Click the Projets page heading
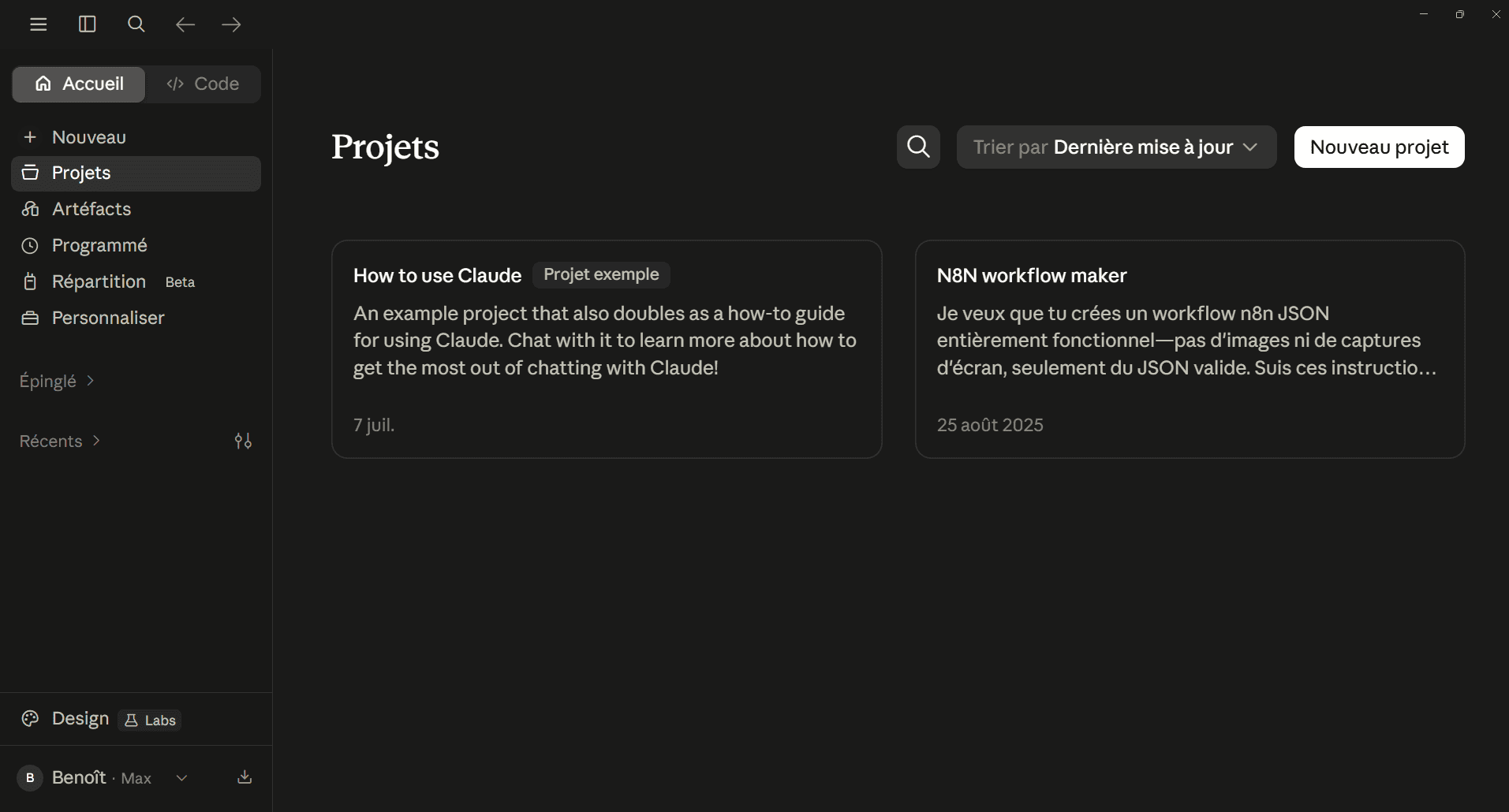The image size is (1509, 812). tap(385, 147)
